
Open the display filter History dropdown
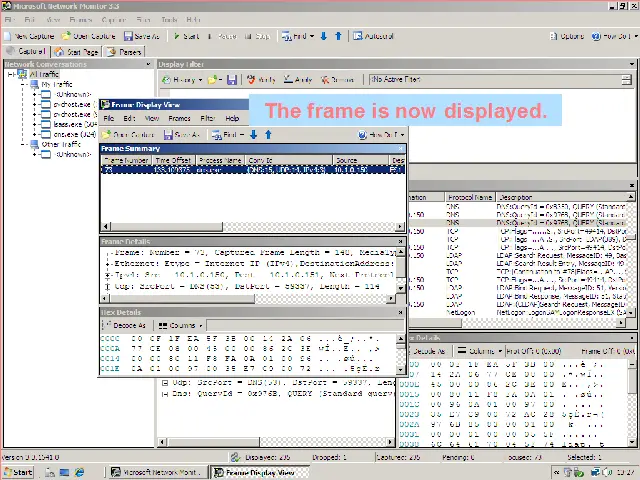pyautogui.click(x=182, y=80)
